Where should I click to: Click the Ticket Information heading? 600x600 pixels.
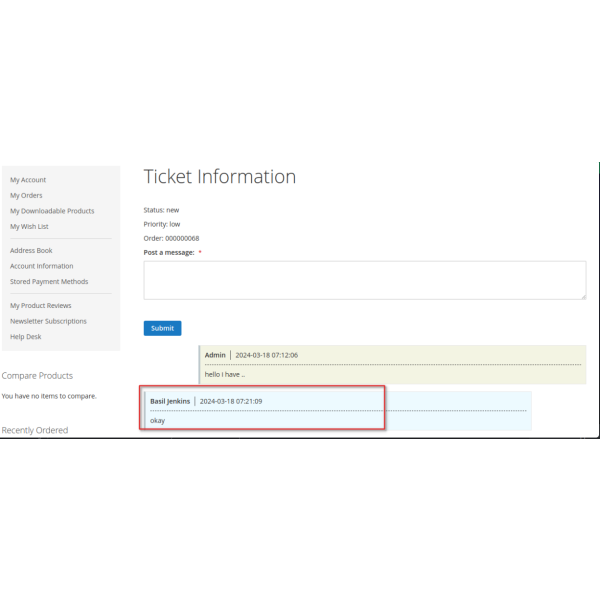coord(220,177)
